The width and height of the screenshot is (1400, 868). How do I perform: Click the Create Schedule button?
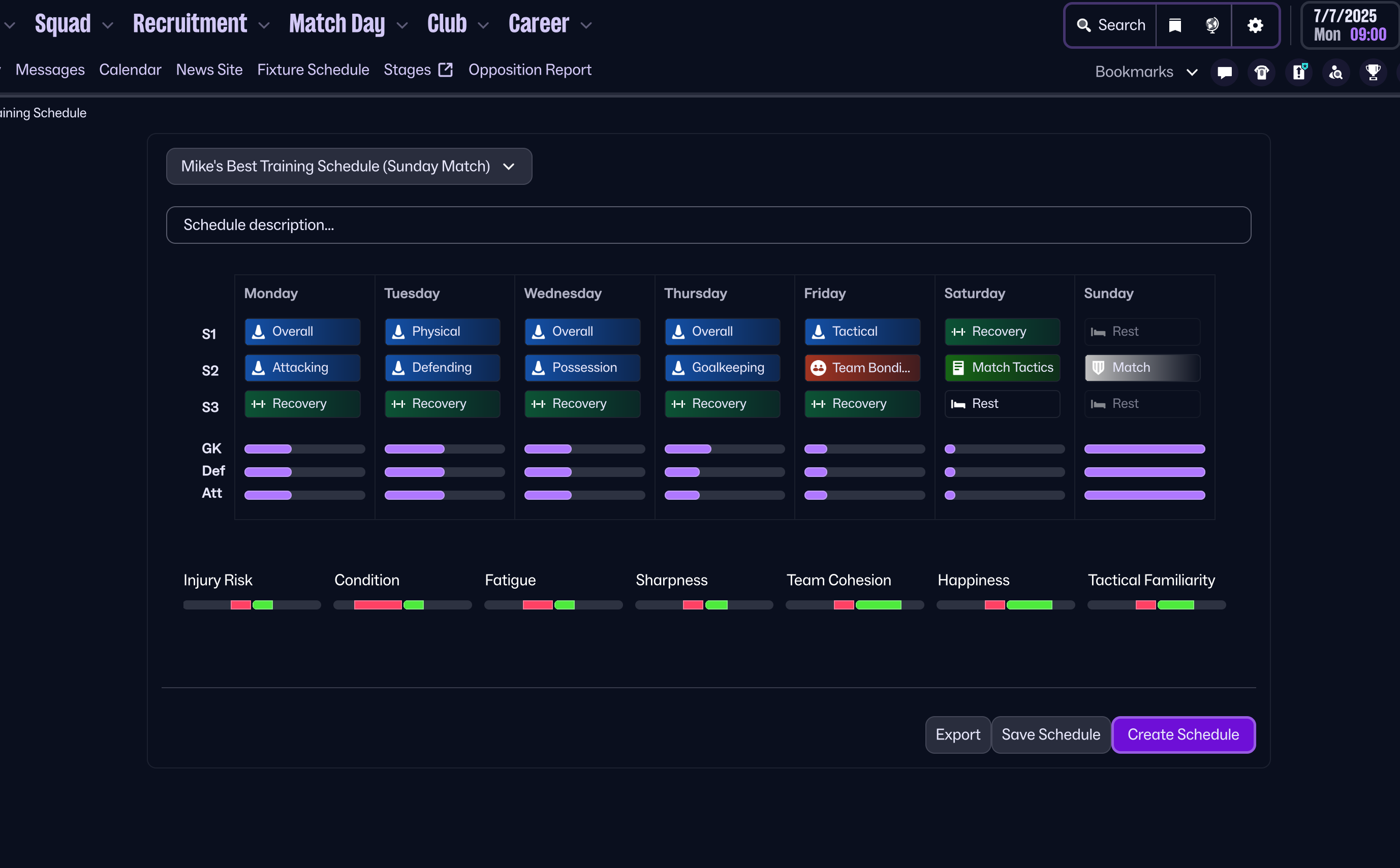coord(1183,734)
